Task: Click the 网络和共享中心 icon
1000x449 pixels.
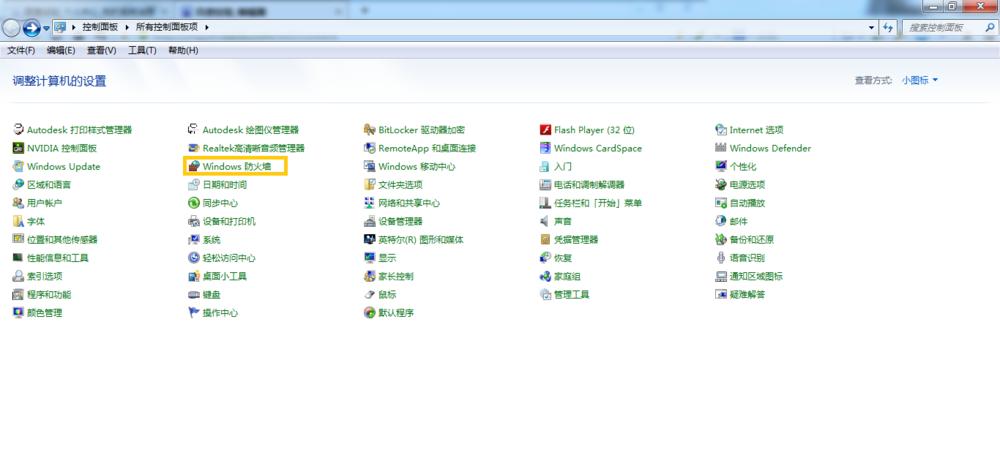Action: pos(369,203)
